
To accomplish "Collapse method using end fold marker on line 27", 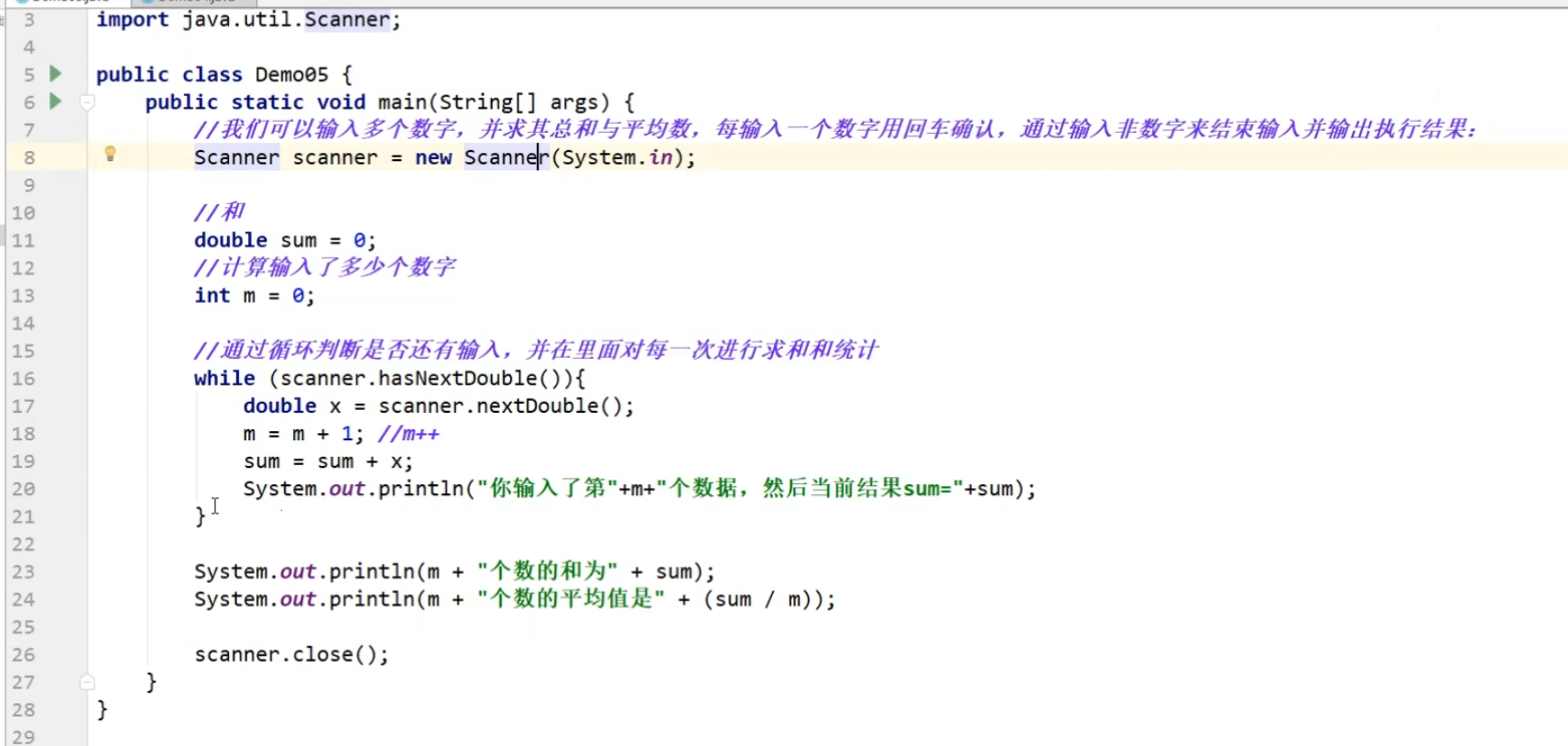I will (x=87, y=682).
